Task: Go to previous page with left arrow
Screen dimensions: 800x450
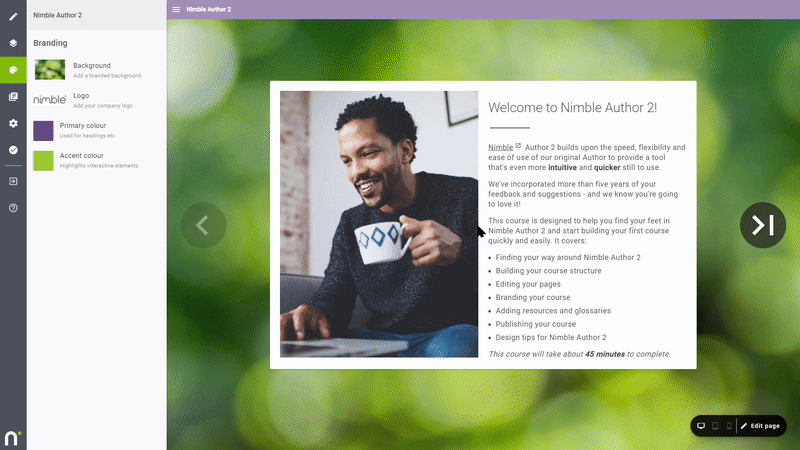Action: (x=203, y=225)
